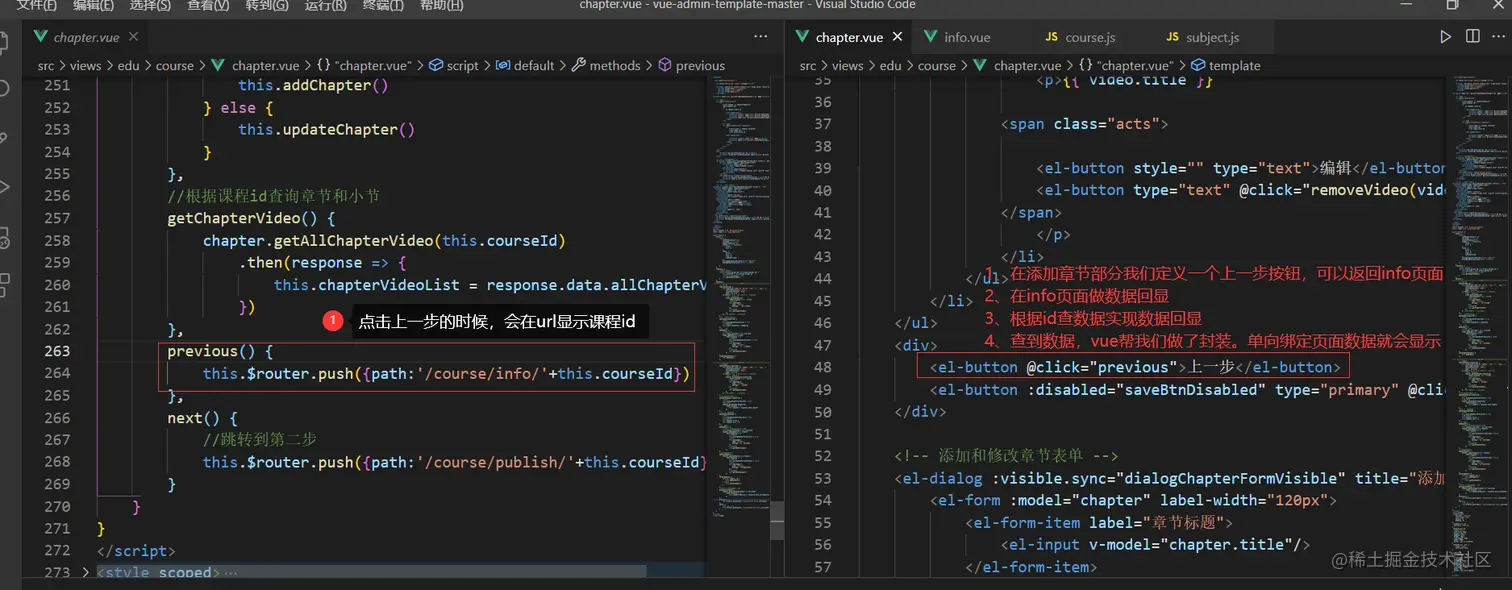
Task: Expand the folded style scoped block at line 273
Action: tap(85, 573)
